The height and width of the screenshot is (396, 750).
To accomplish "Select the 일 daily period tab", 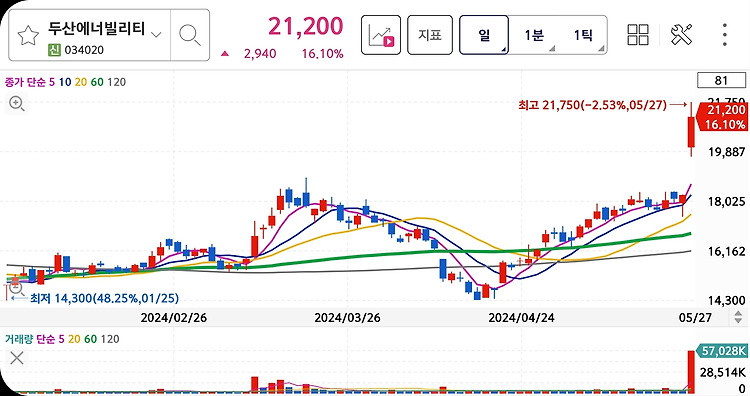I will click(x=484, y=35).
